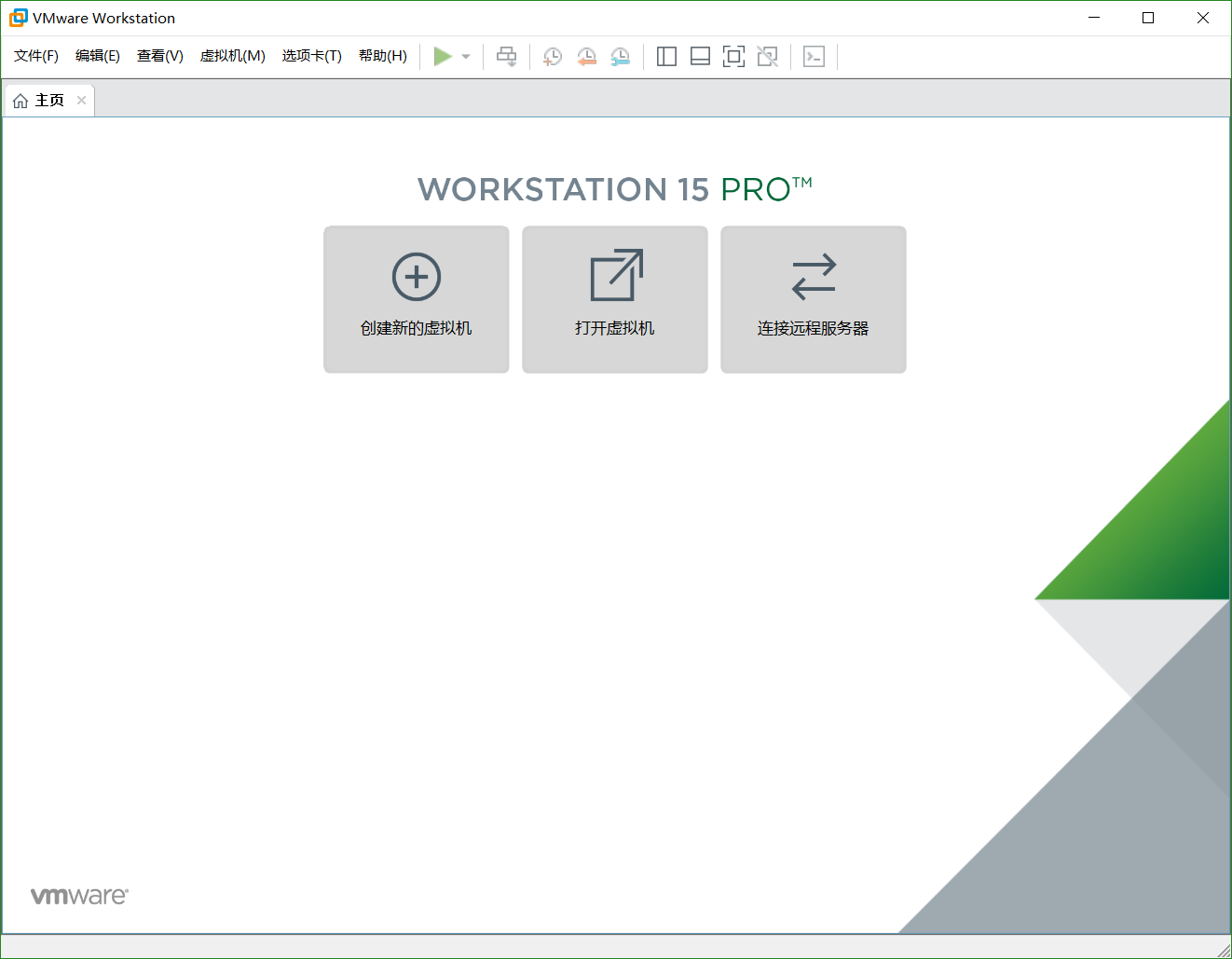Open the 选项卡(T) menu
1232x959 pixels.
(312, 56)
